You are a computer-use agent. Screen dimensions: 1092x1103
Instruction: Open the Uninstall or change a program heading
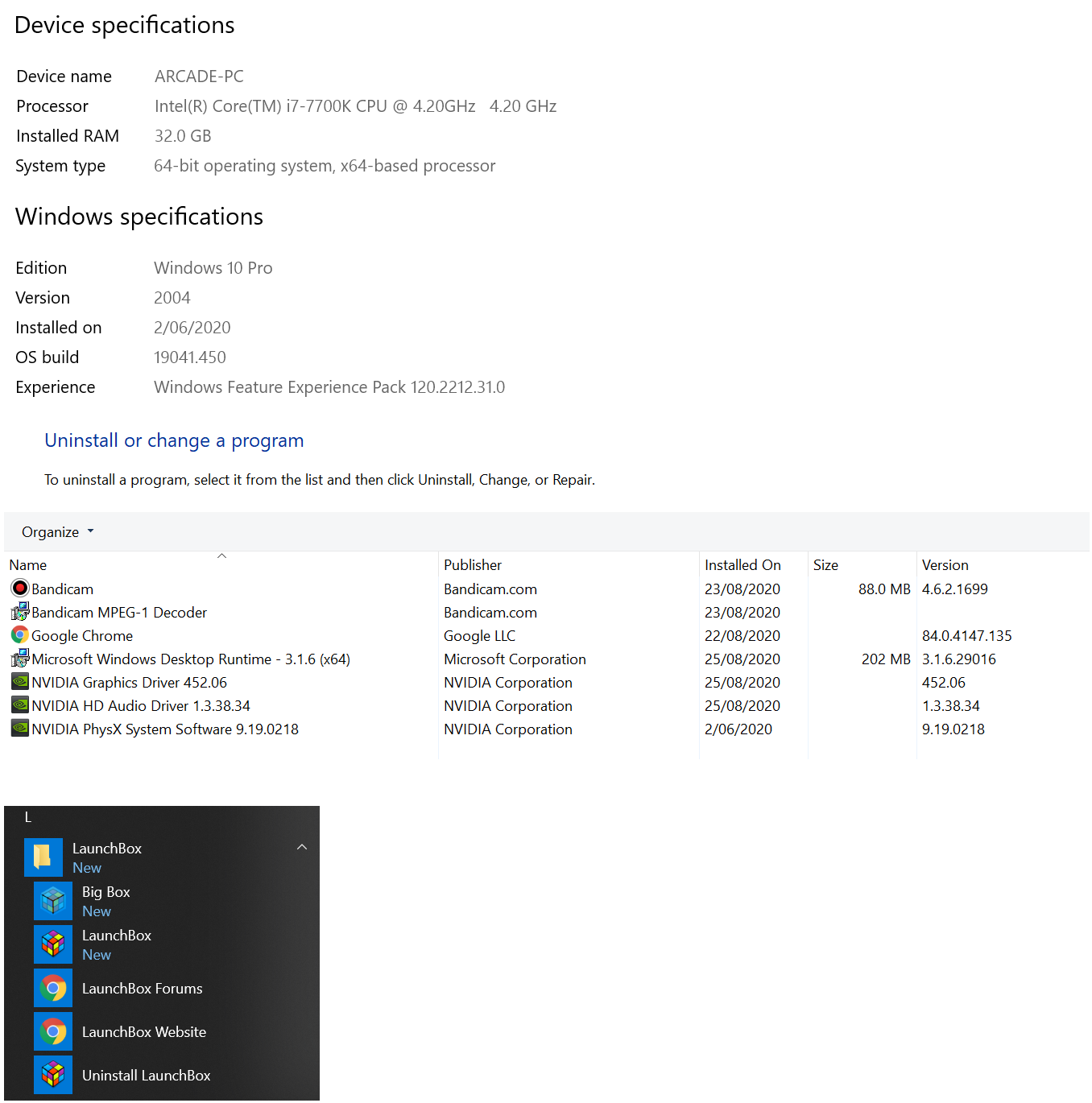[174, 440]
